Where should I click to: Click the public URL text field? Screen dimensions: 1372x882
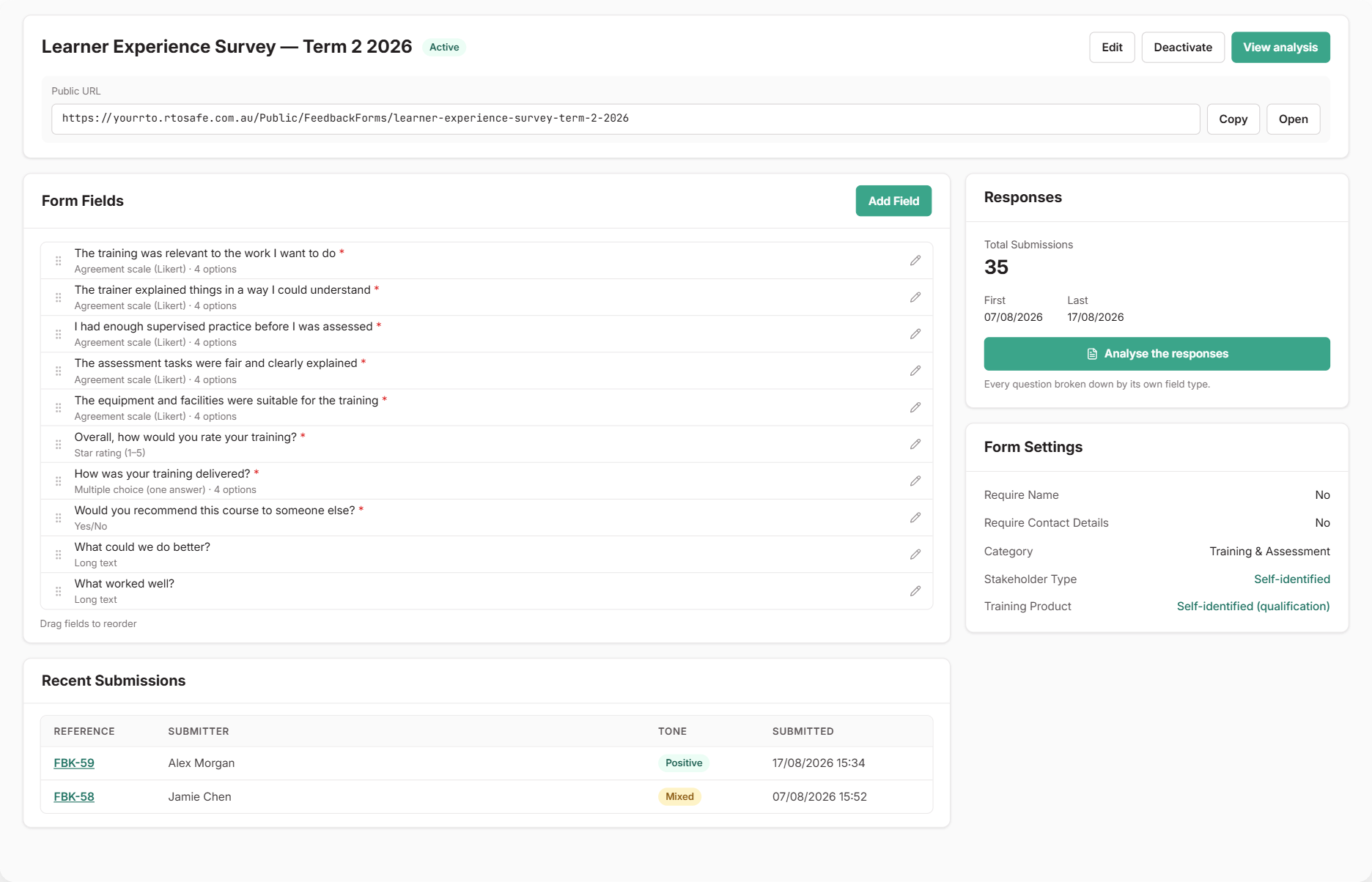pyautogui.click(x=625, y=119)
